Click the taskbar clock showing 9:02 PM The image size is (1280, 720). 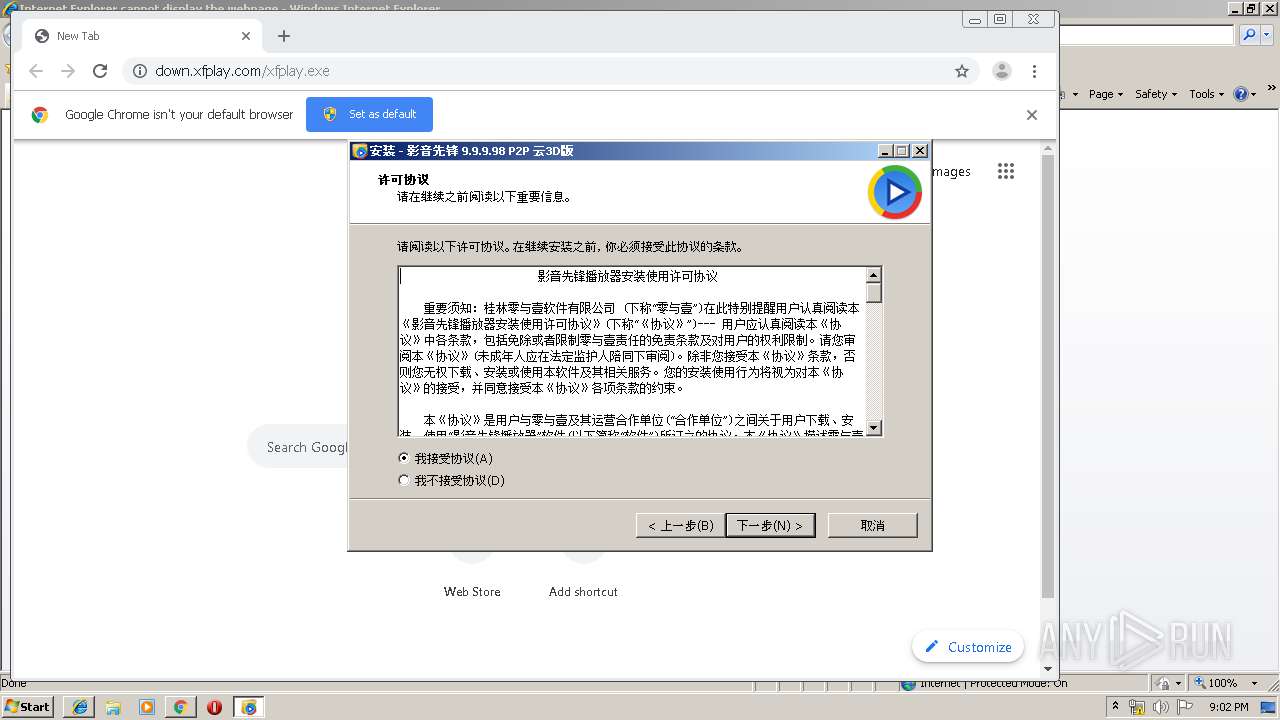pyautogui.click(x=1228, y=707)
